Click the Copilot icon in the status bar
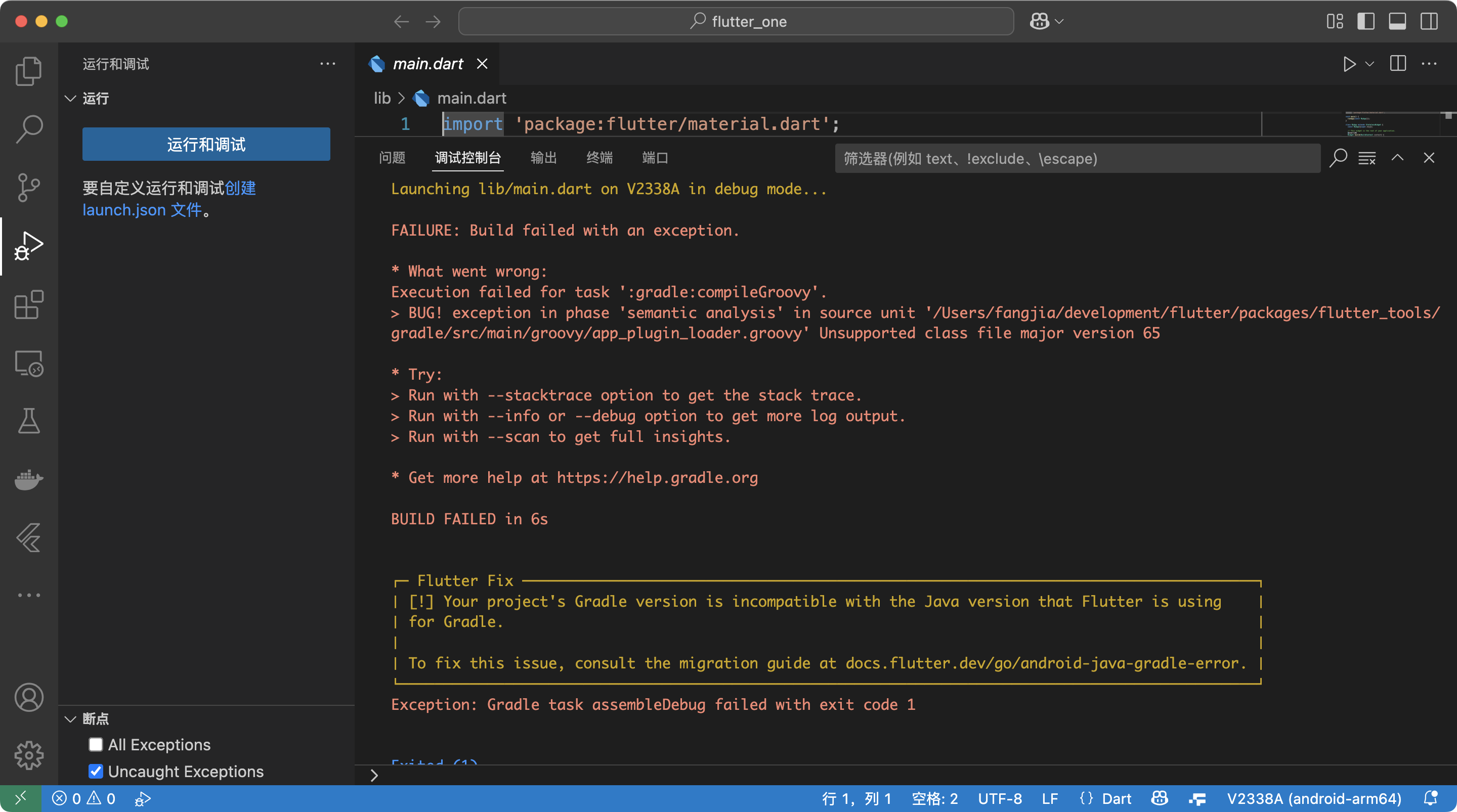Screen dimensions: 1457x812 [1159, 798]
